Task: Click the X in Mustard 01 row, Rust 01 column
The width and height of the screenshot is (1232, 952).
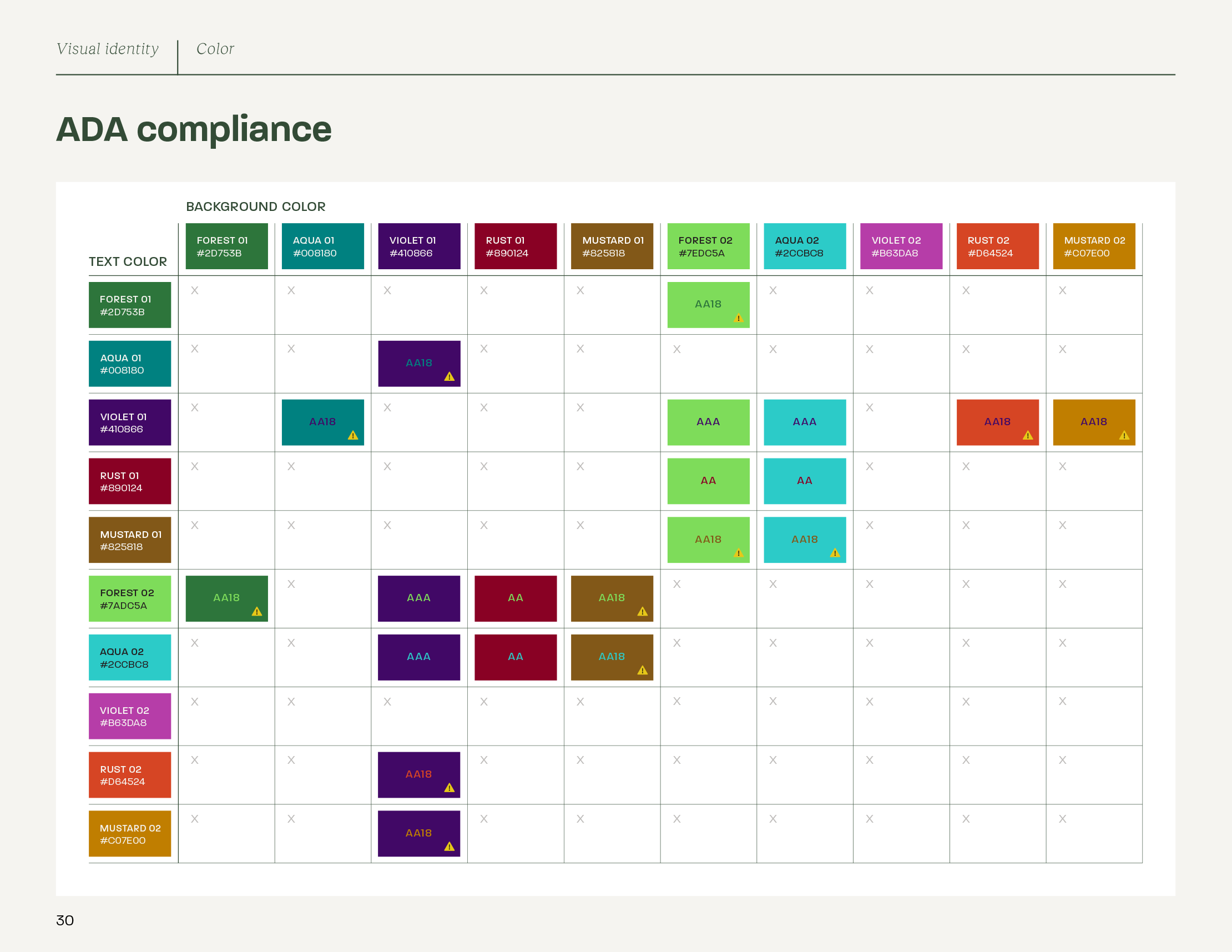Action: click(x=484, y=525)
